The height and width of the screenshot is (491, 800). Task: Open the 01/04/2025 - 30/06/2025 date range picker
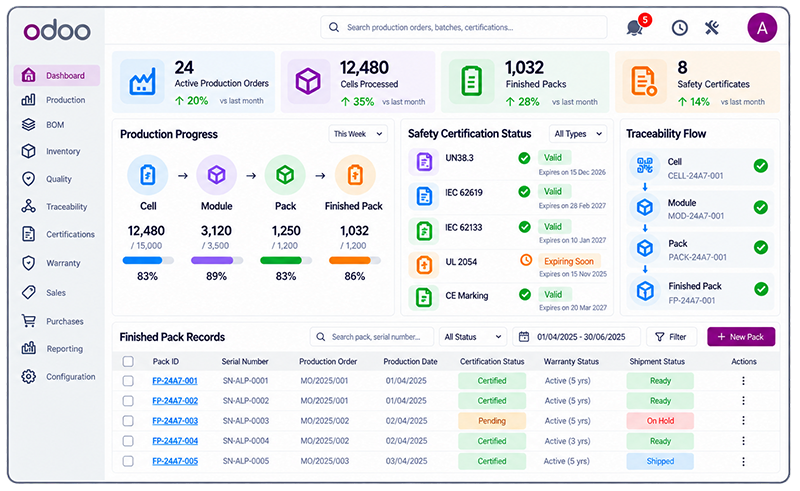(577, 337)
